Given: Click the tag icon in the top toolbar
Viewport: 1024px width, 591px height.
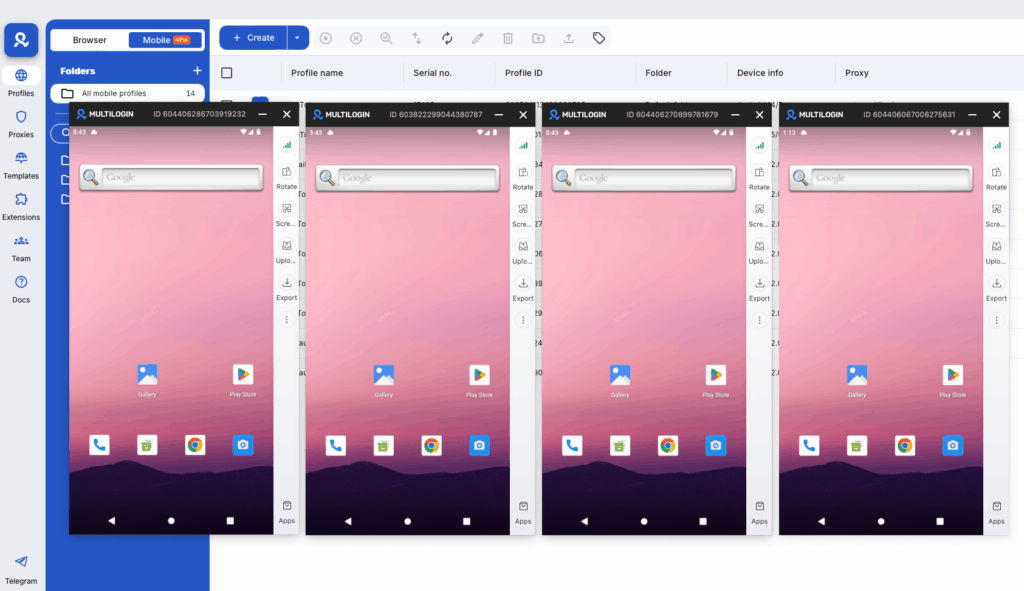Looking at the screenshot, I should pyautogui.click(x=599, y=38).
